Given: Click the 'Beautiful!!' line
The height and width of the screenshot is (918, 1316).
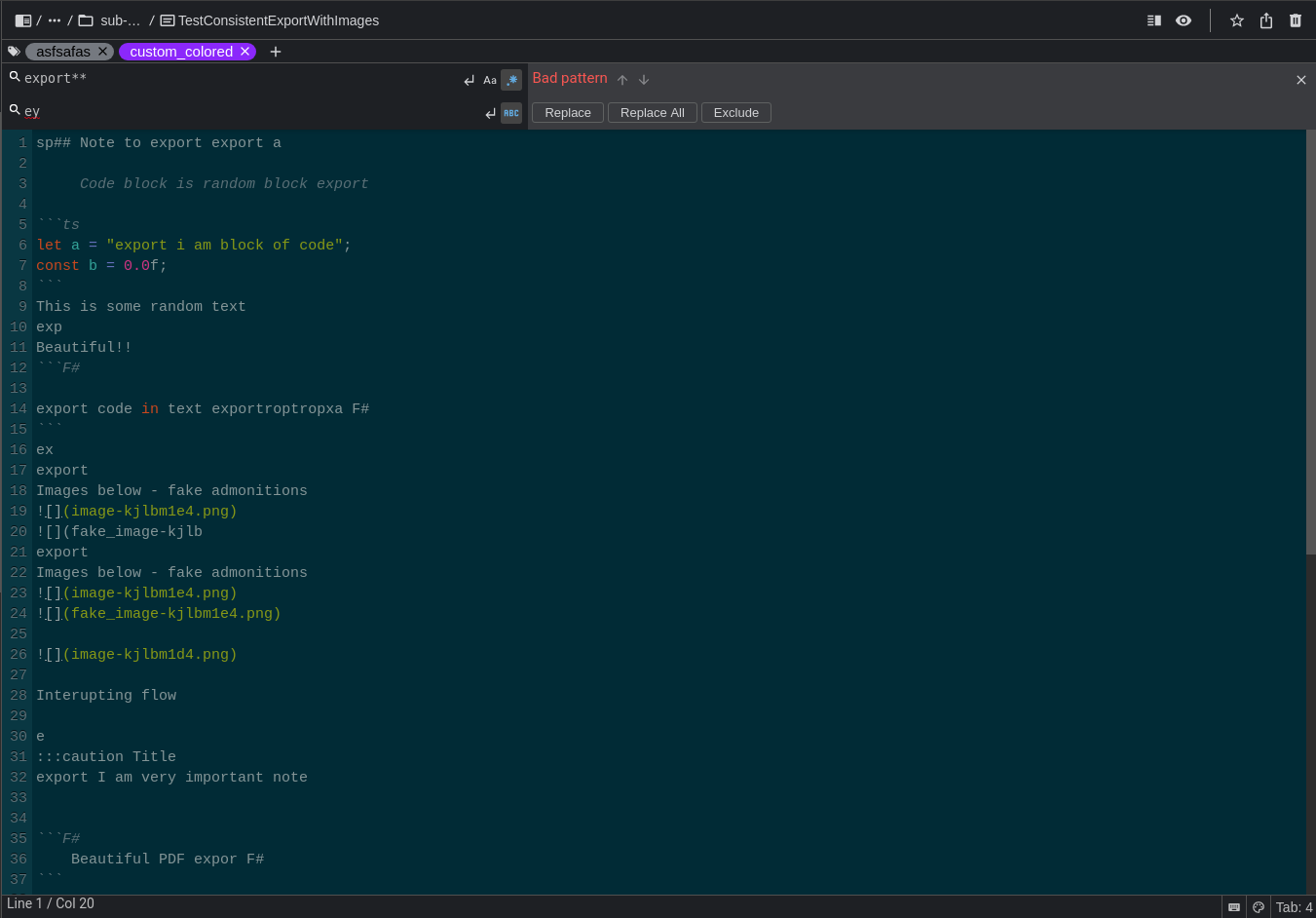Looking at the screenshot, I should pos(84,348).
